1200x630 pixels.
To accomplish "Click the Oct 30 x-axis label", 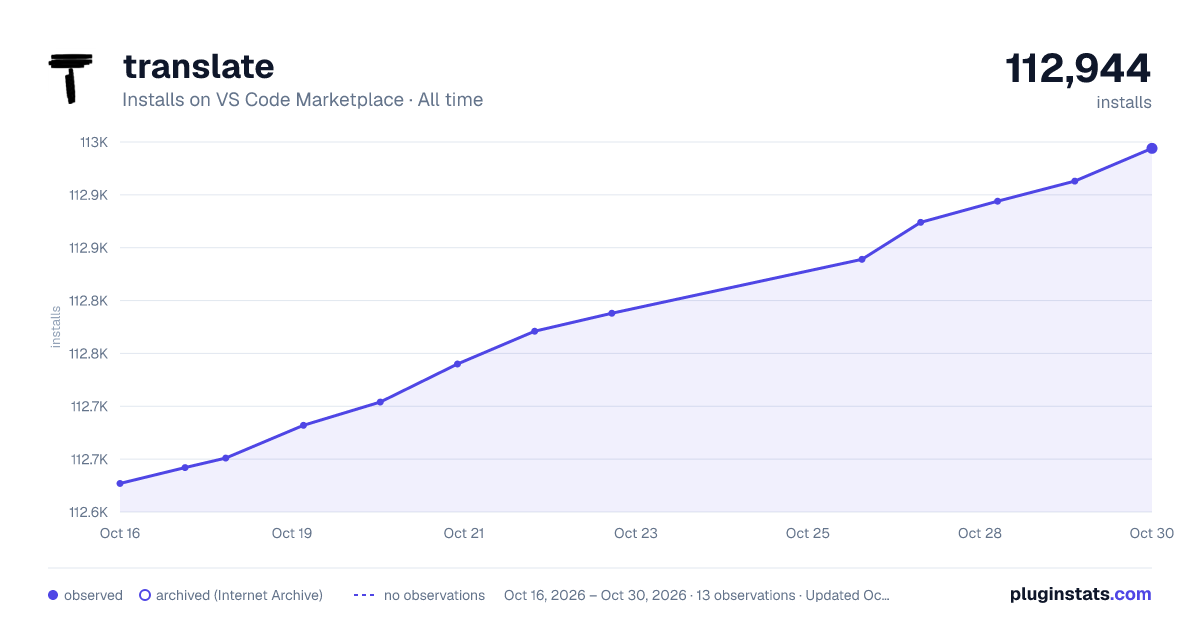I will click(x=1150, y=533).
